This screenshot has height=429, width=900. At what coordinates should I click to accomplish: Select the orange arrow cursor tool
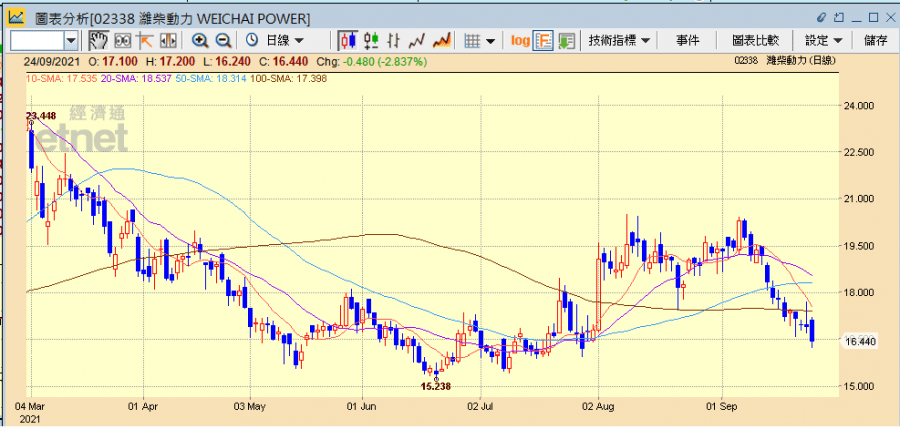coord(146,40)
